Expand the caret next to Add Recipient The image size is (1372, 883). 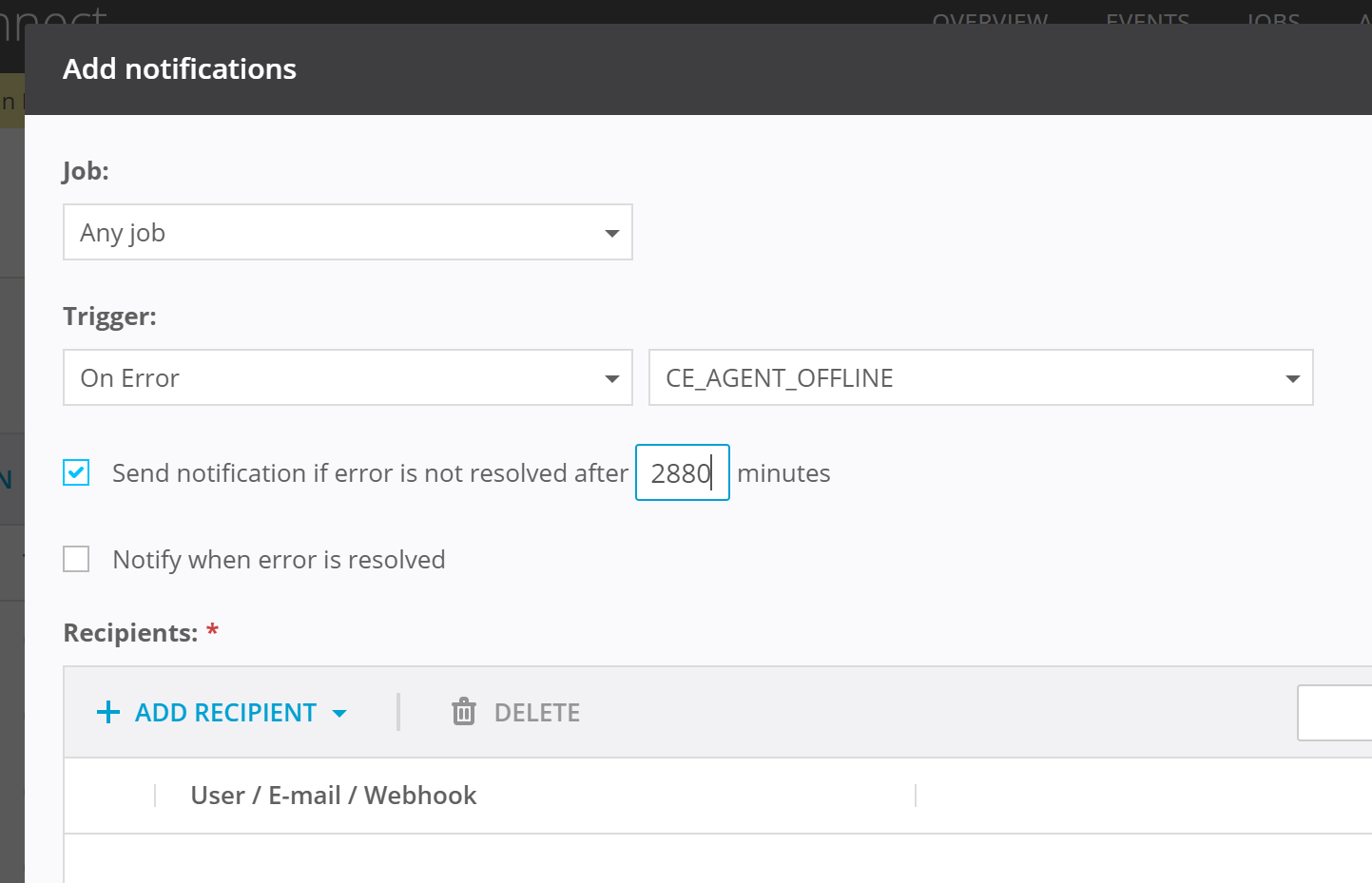[x=339, y=713]
